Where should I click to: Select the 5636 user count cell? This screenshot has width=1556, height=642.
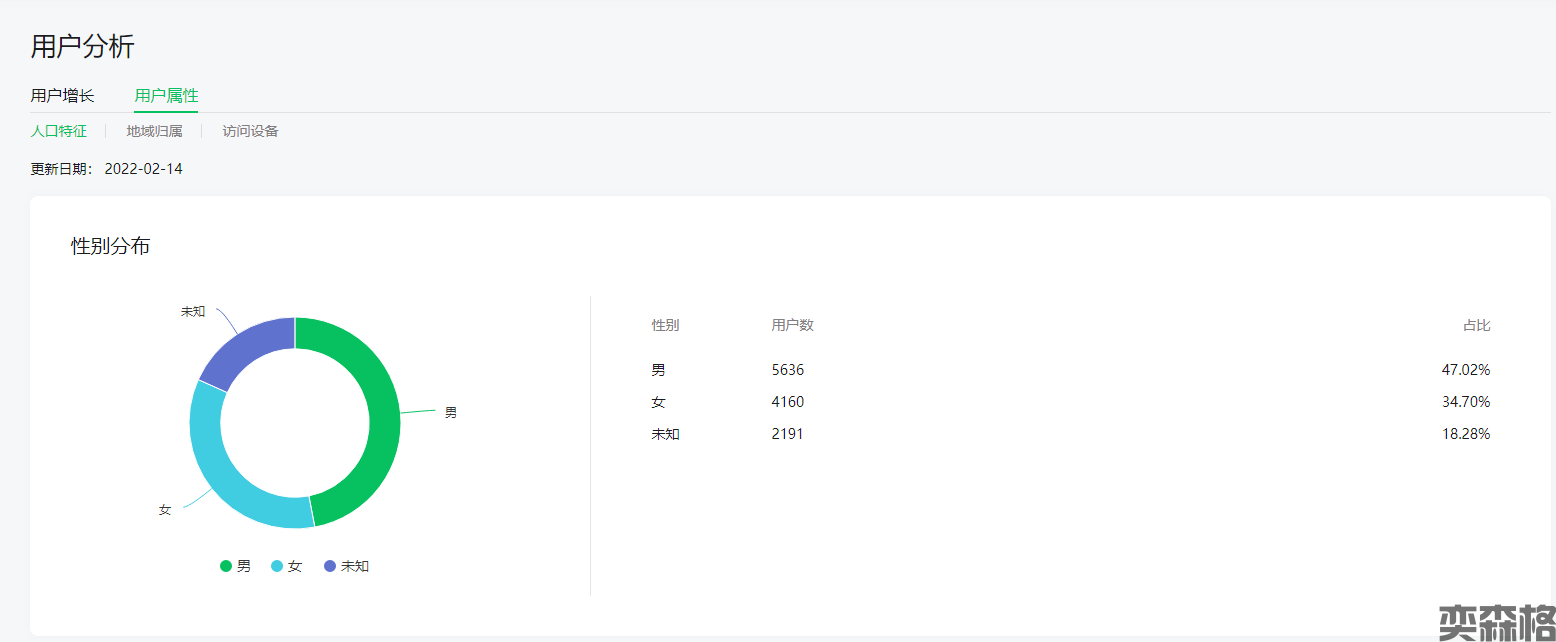tap(787, 370)
